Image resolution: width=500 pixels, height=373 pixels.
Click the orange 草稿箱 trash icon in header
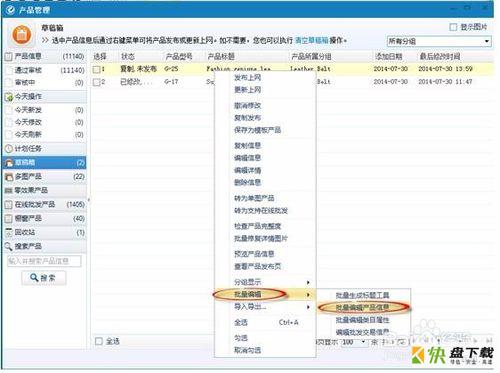(22, 35)
